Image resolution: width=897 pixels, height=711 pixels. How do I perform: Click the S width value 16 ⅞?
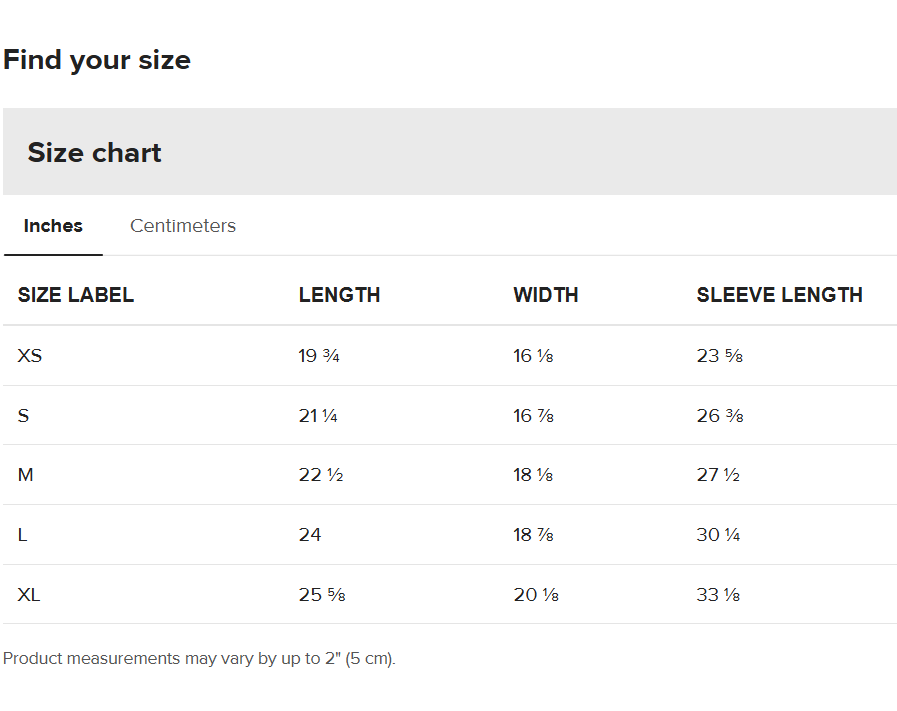533,415
